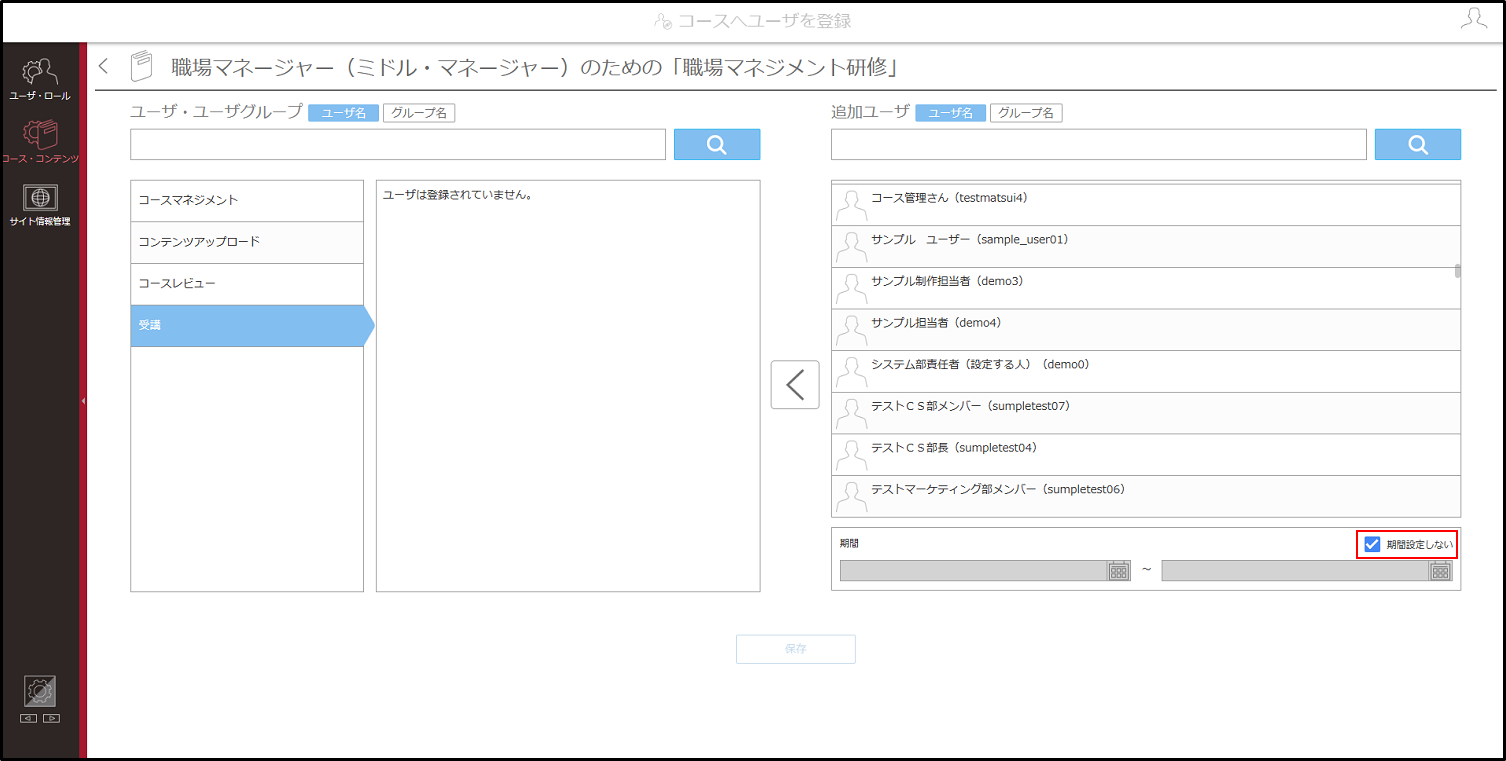Click the period end date field
Screen dimensions: 1506x761
1295,571
